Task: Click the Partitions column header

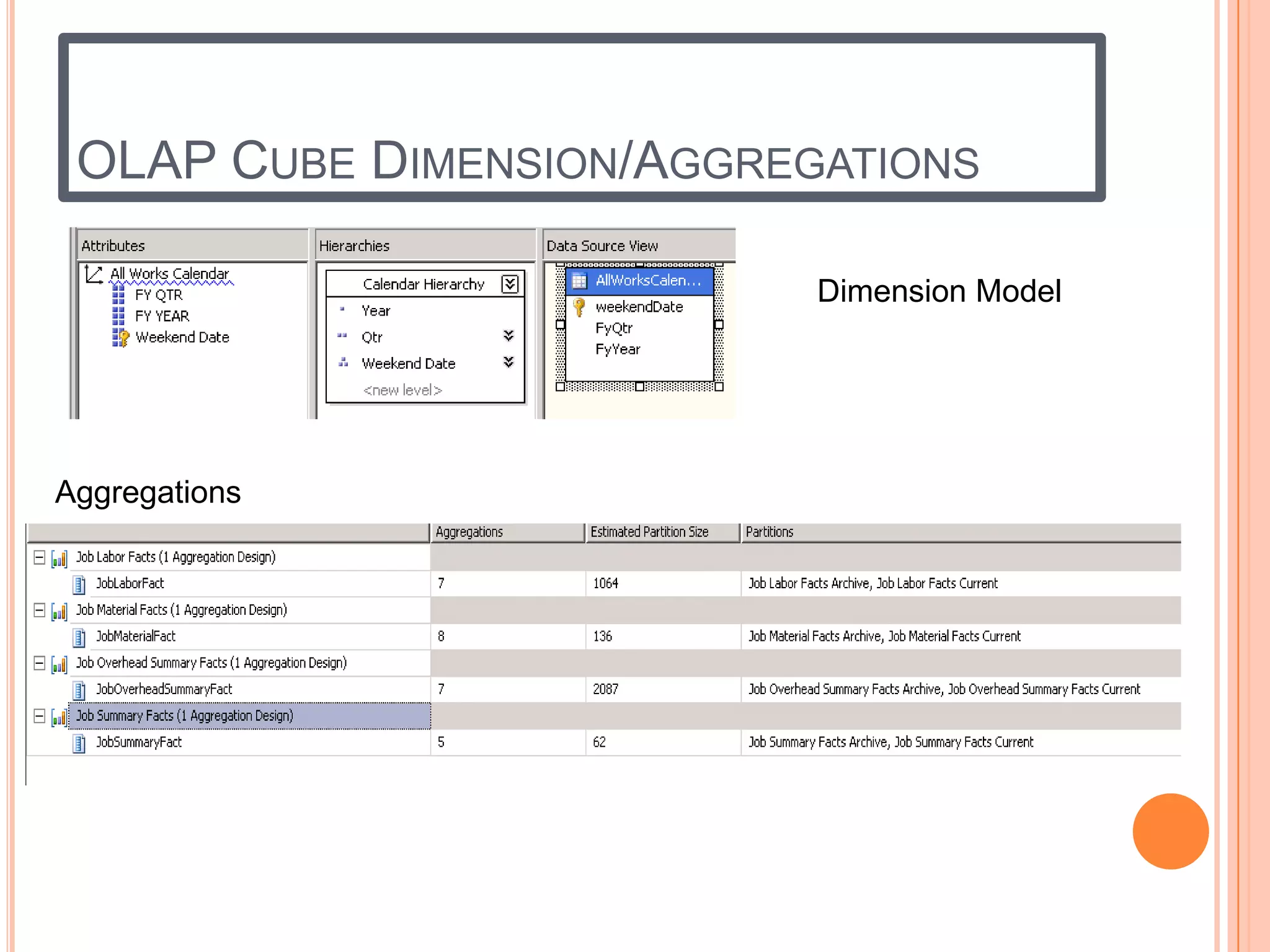Action: [x=961, y=532]
